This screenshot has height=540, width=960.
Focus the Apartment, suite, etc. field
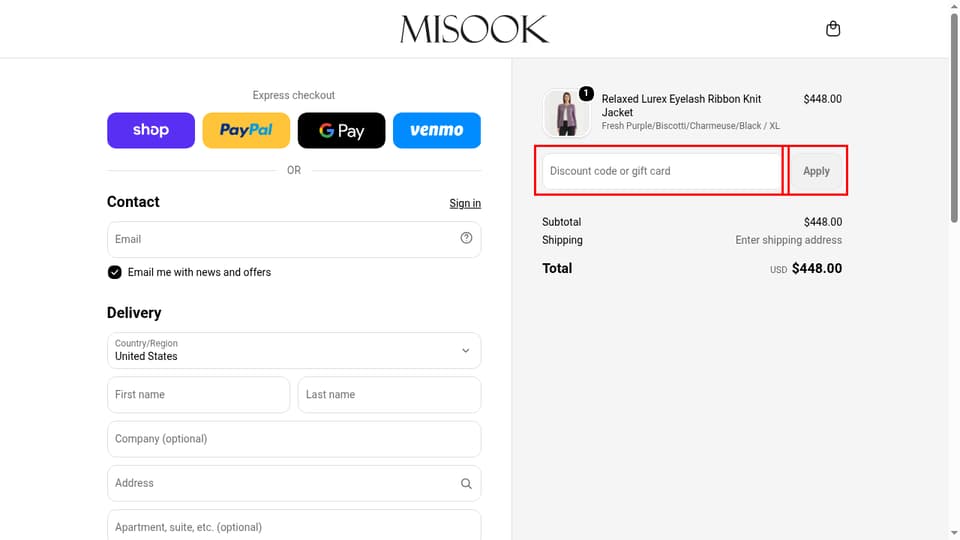294,525
